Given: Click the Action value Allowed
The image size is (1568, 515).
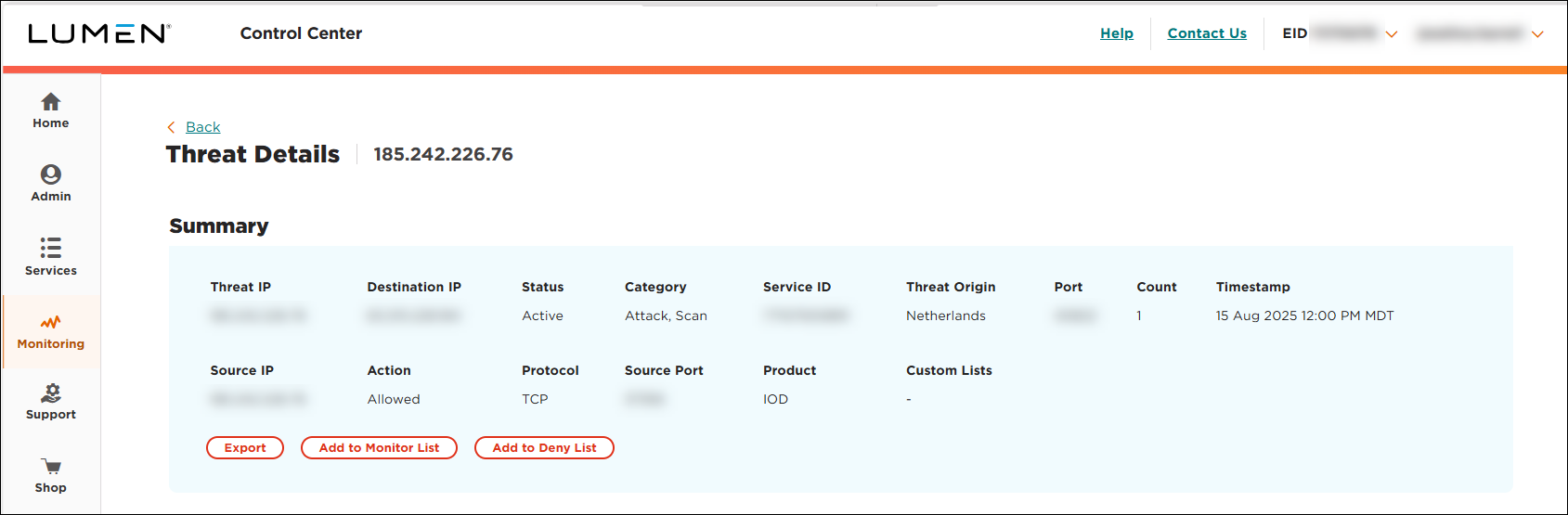Looking at the screenshot, I should point(394,399).
